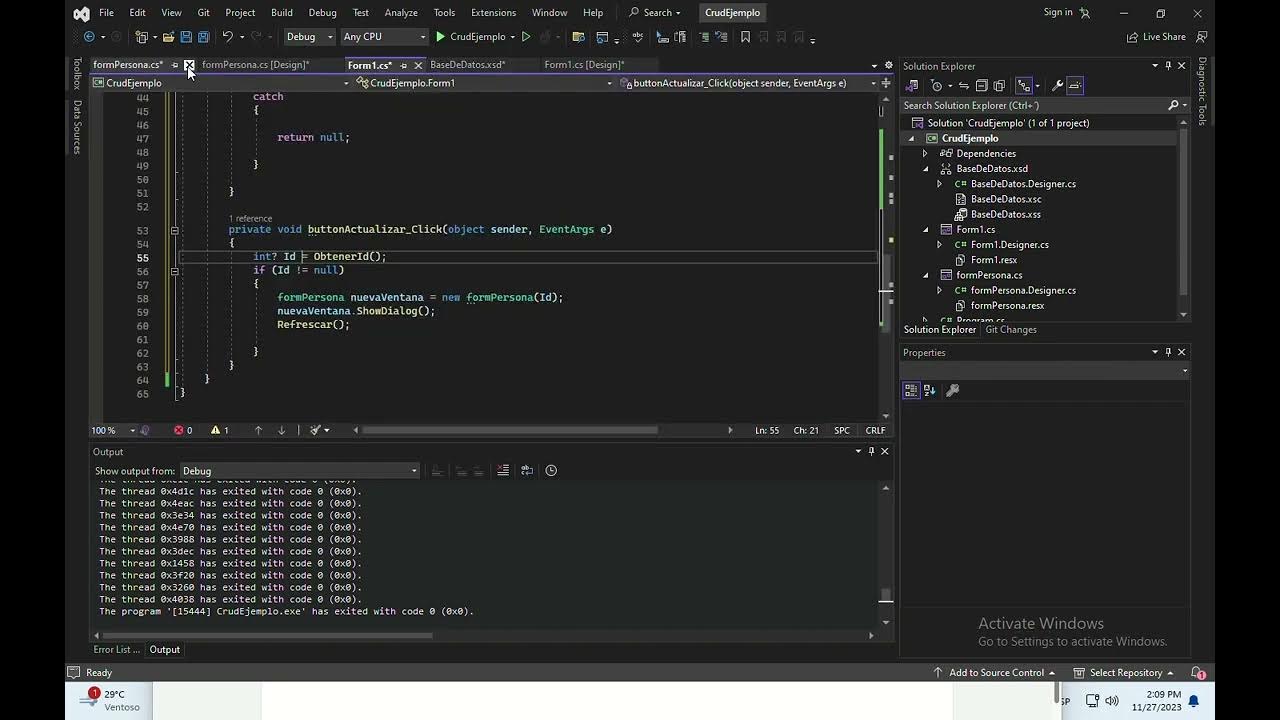
Task: Click the New Project icon in the toolbar
Action: (142, 37)
